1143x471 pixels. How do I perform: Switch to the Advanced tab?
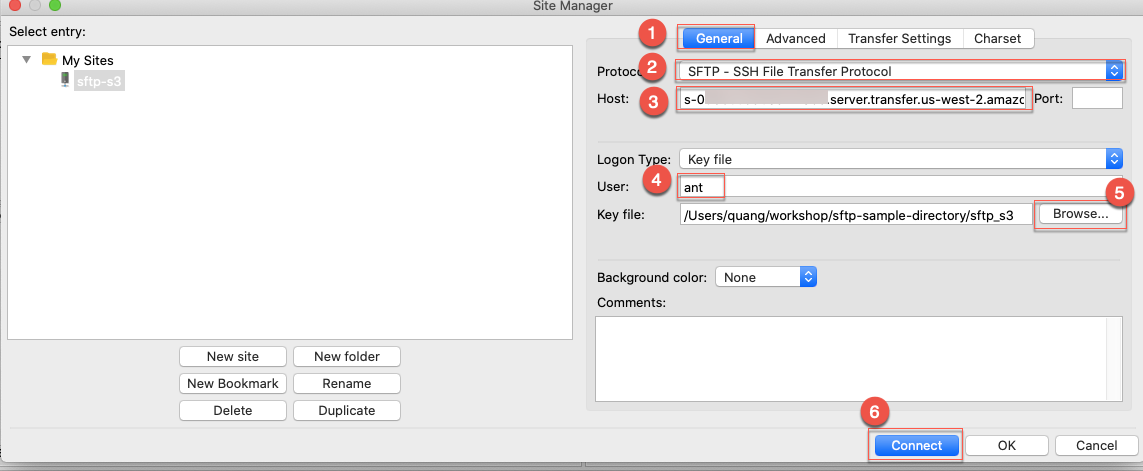coord(795,39)
